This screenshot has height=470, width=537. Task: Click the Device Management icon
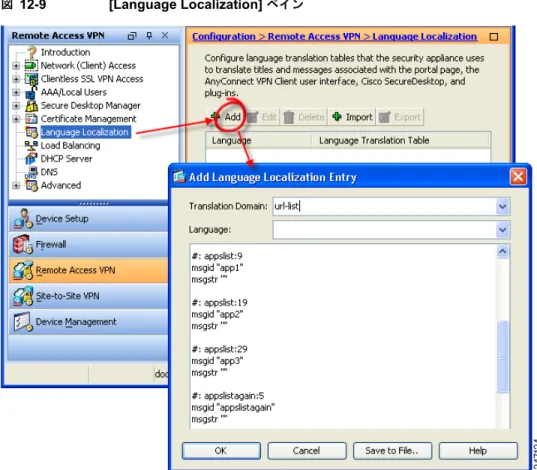[23, 322]
